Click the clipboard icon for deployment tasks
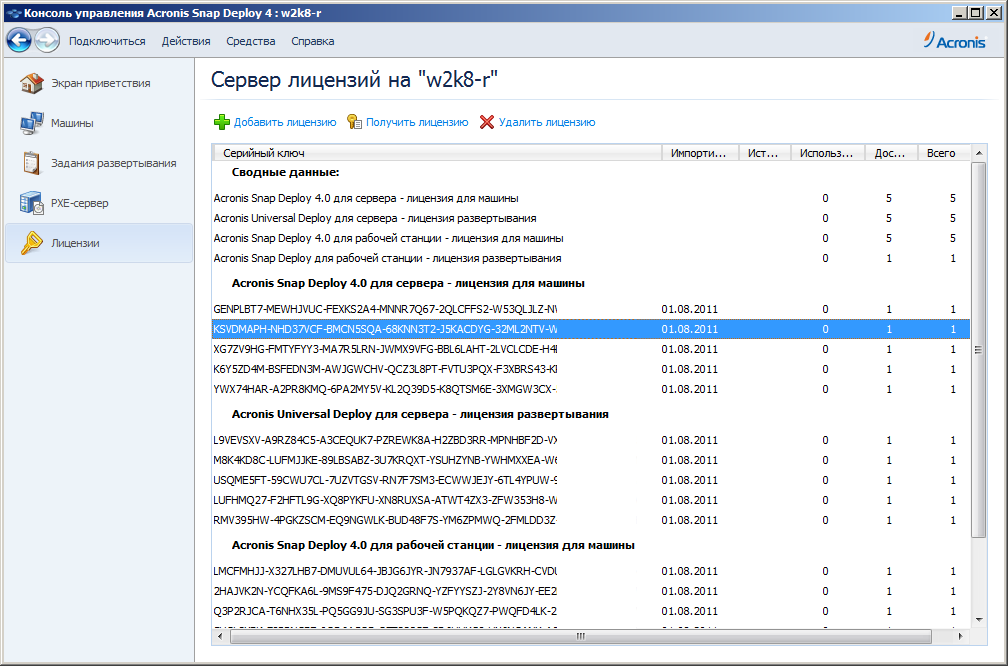This screenshot has height=666, width=1008. pyautogui.click(x=31, y=163)
